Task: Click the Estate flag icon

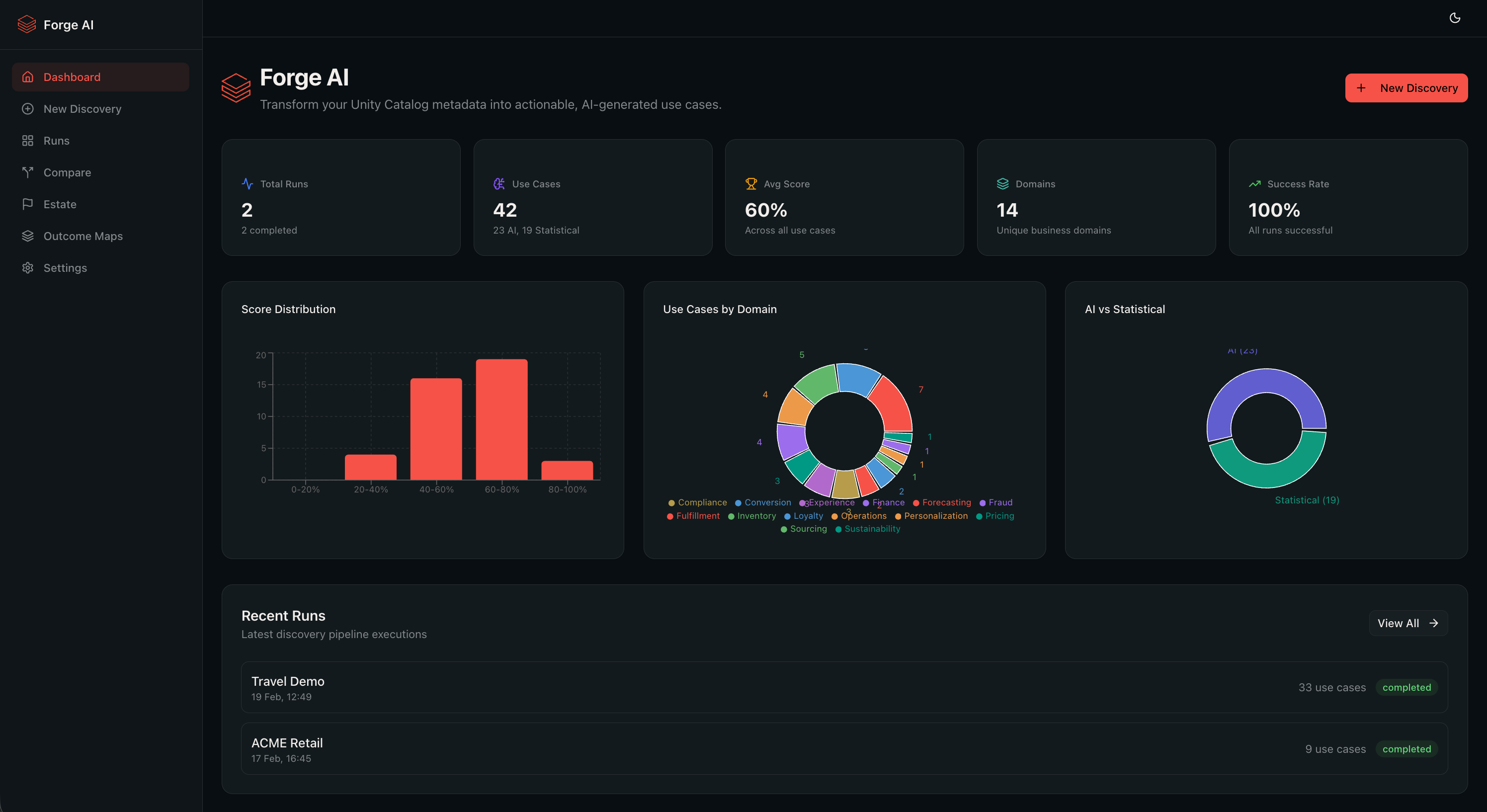Action: point(28,204)
